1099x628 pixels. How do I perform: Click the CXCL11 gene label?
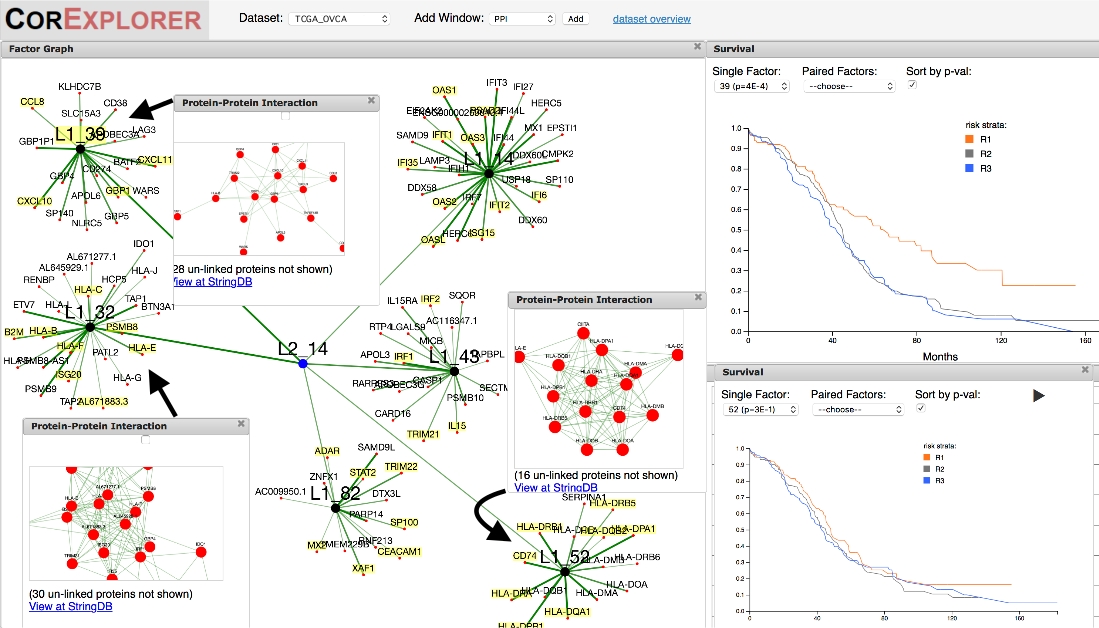click(155, 160)
